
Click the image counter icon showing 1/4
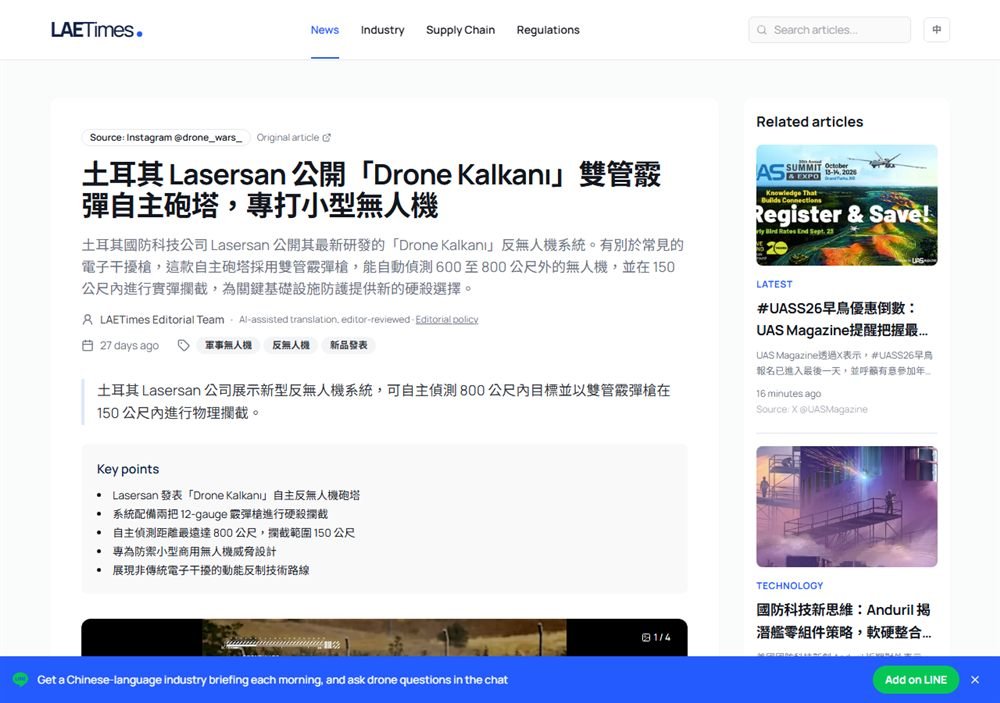(x=645, y=637)
